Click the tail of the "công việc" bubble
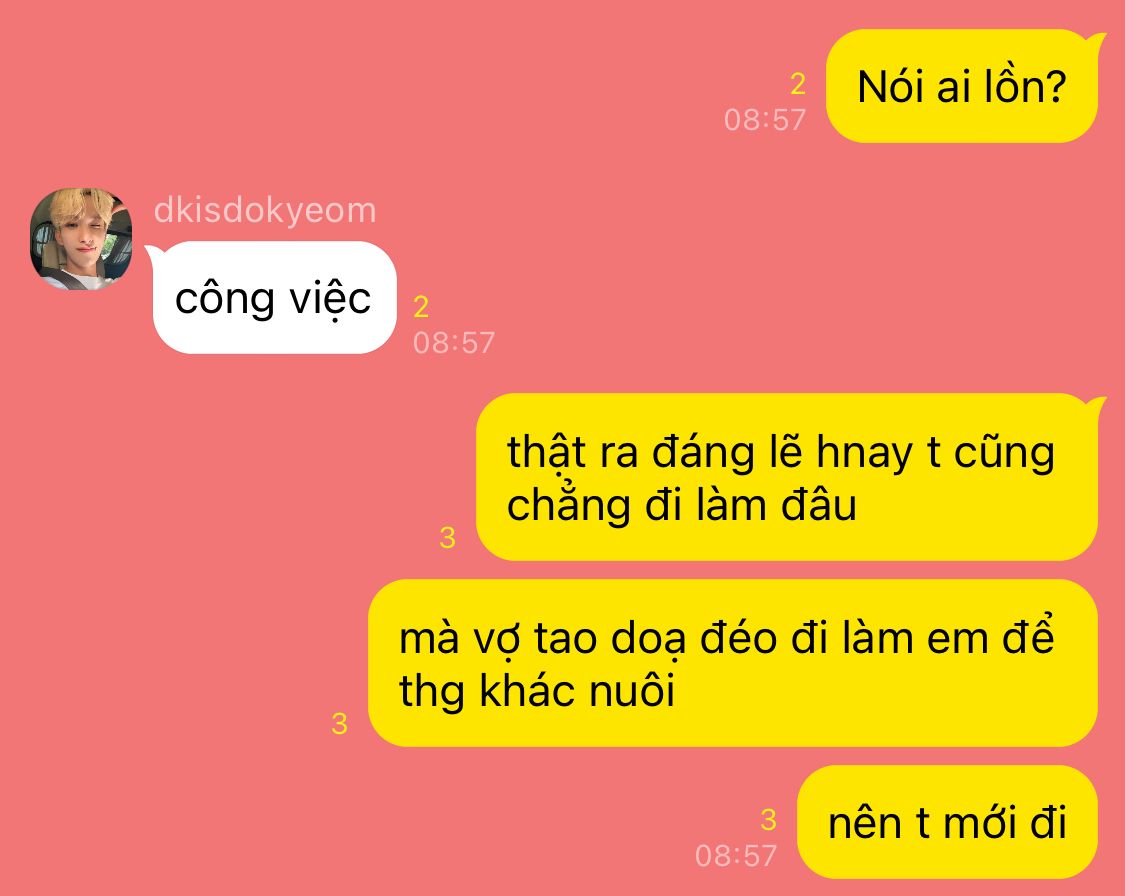The width and height of the screenshot is (1125, 896). 154,253
